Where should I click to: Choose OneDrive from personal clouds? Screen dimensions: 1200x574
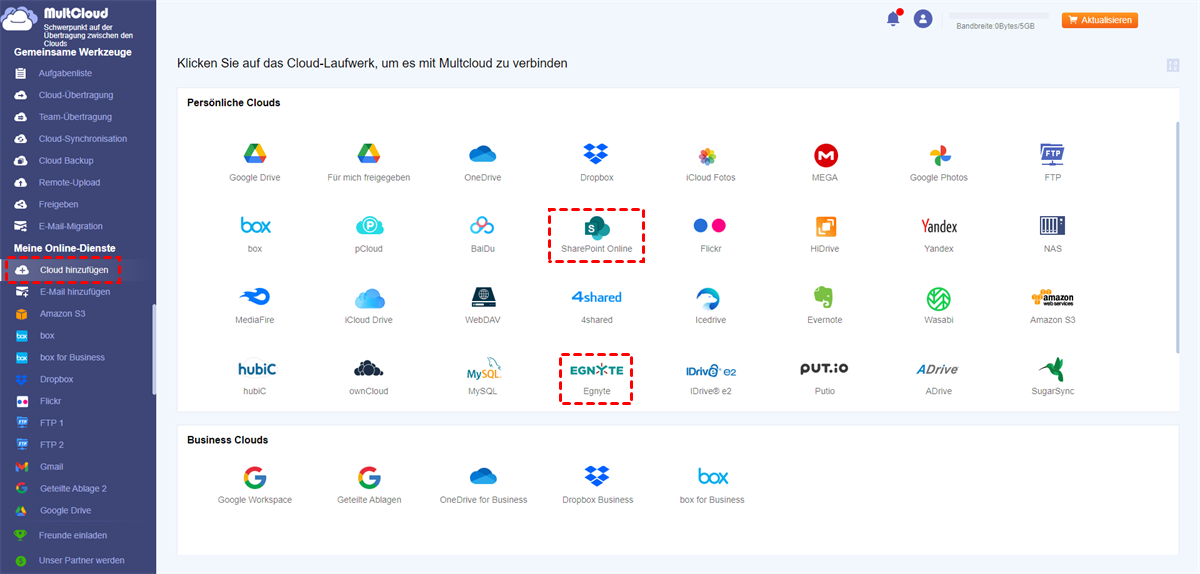click(483, 155)
